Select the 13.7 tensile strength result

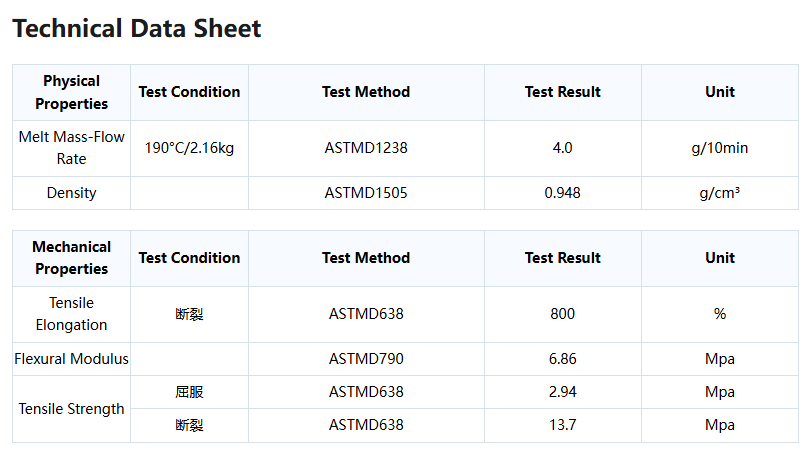[563, 425]
